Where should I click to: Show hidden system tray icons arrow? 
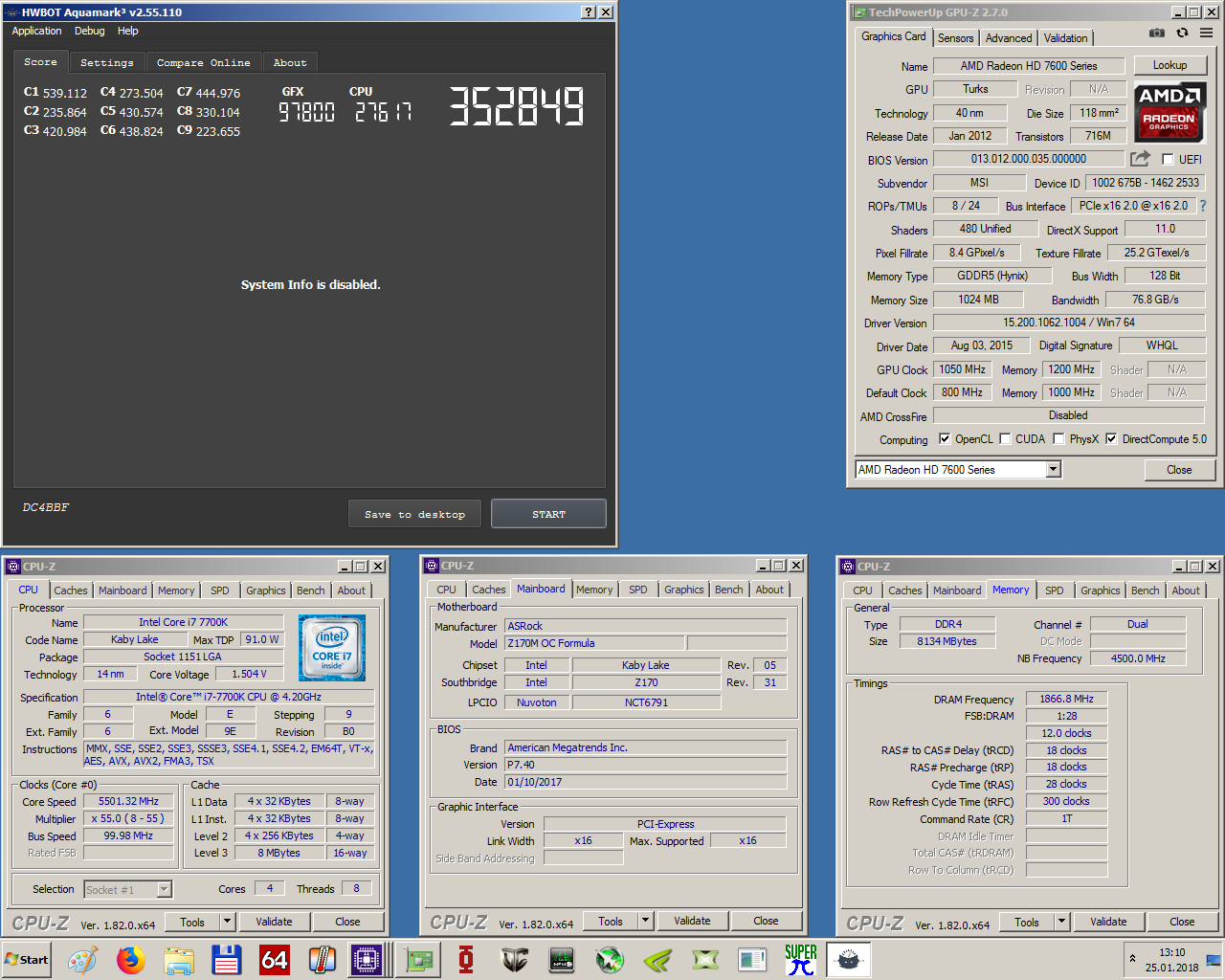[1132, 959]
